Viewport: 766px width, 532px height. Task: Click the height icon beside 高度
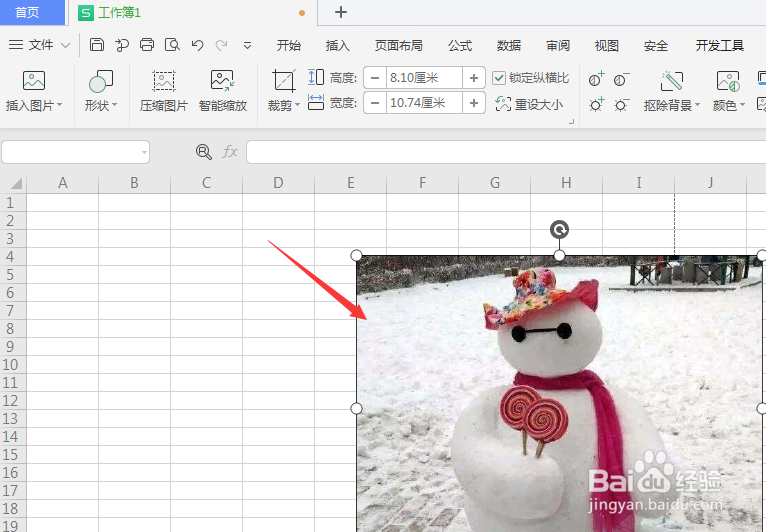coord(316,77)
